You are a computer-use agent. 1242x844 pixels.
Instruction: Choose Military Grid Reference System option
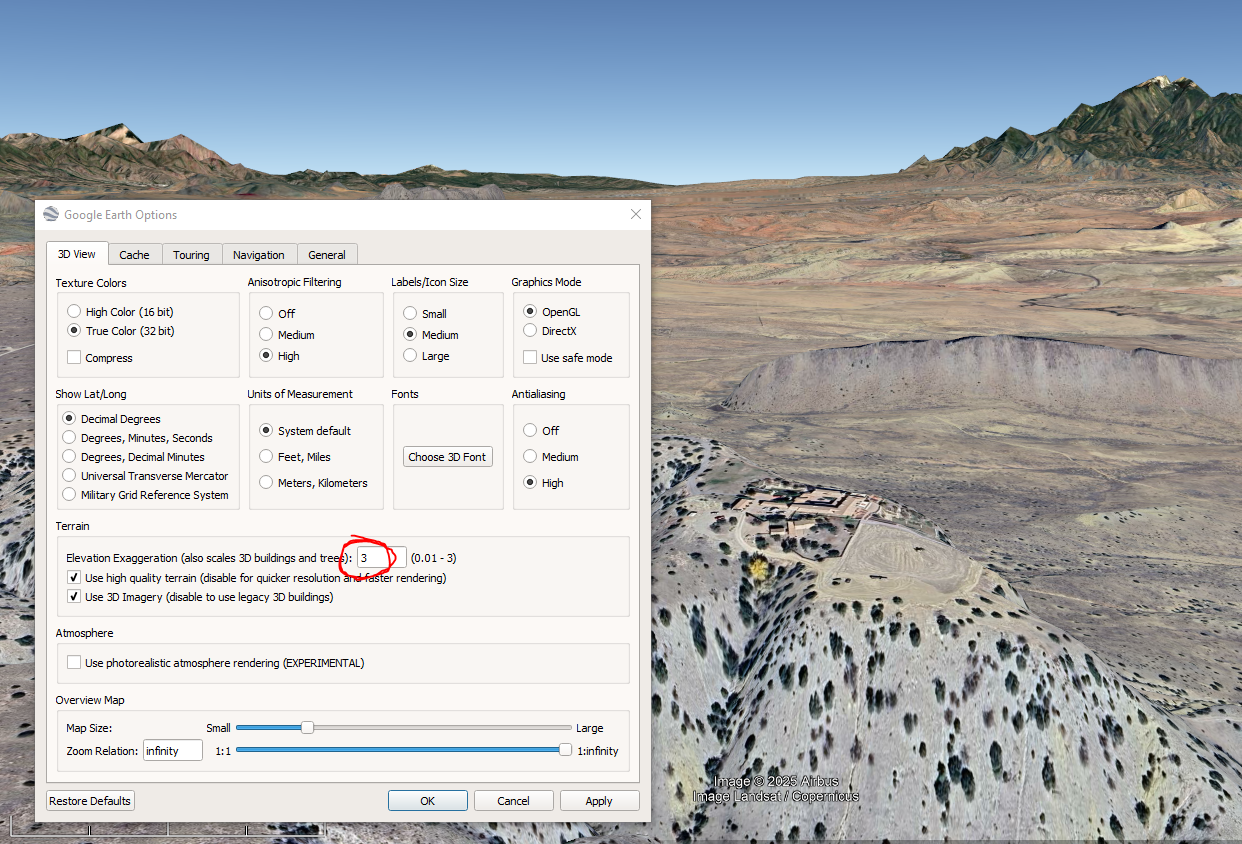[x=69, y=494]
